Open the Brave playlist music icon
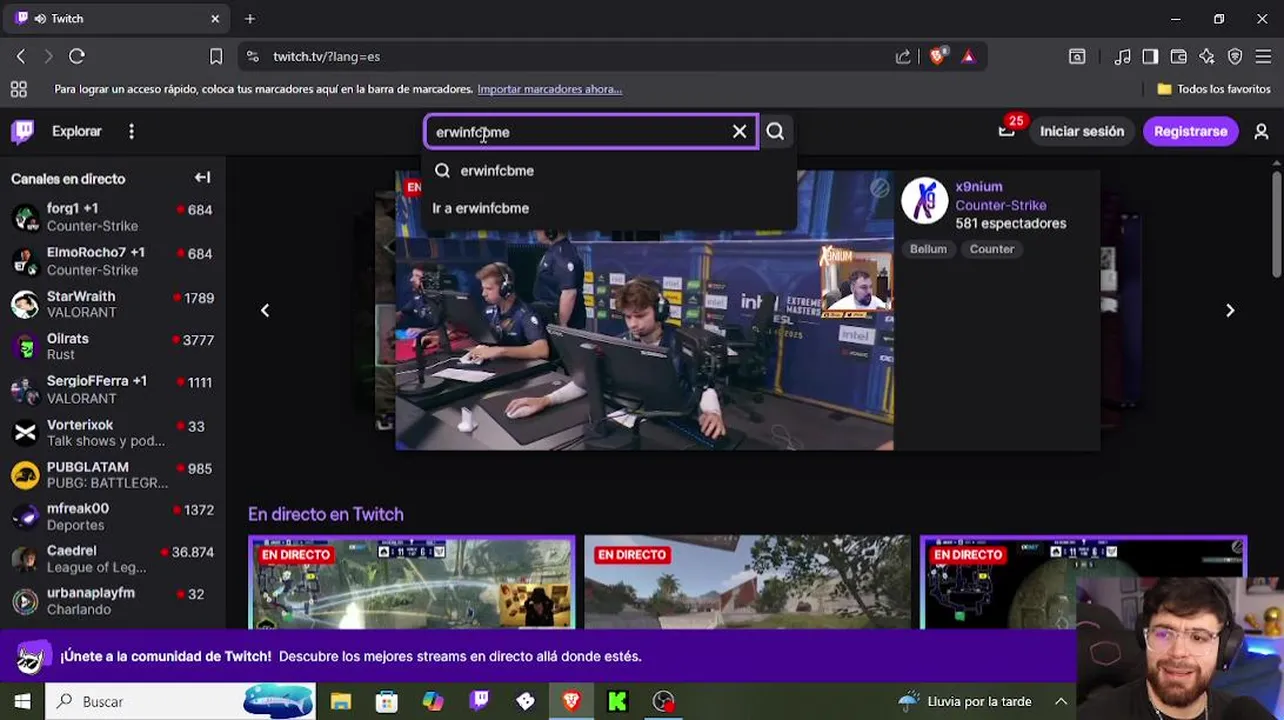Viewport: 1284px width, 720px height. point(1123,56)
